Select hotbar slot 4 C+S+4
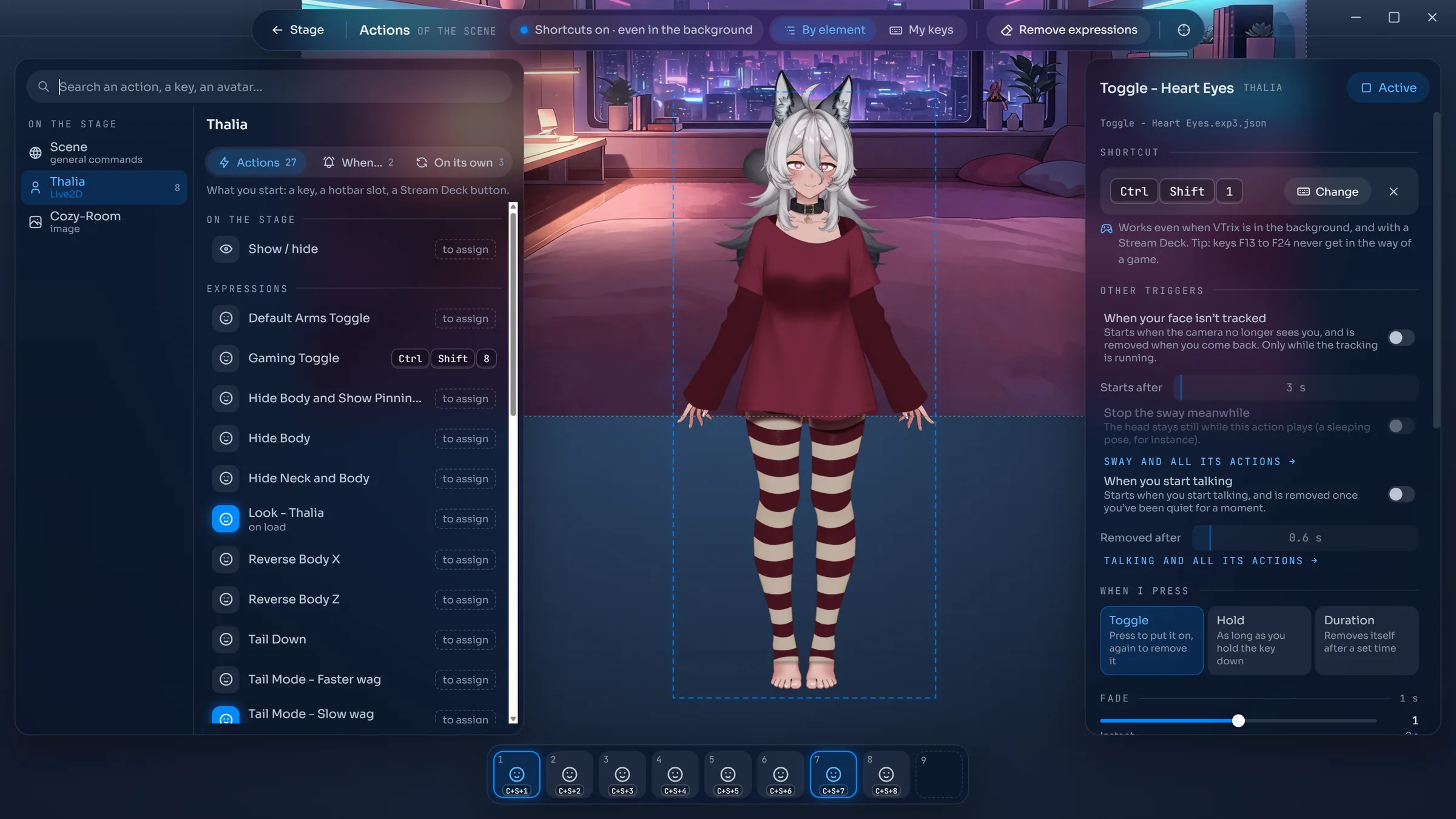The height and width of the screenshot is (819, 1456). 675,774
